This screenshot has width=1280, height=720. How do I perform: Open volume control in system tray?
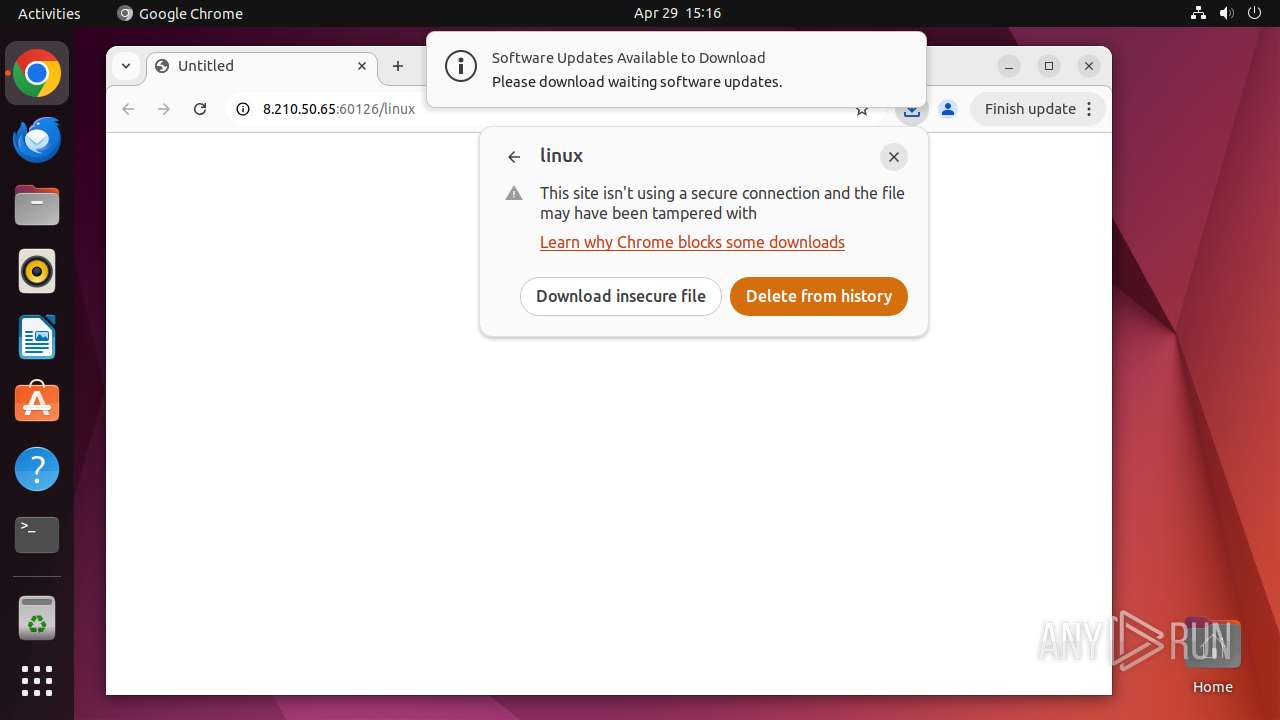tap(1226, 13)
